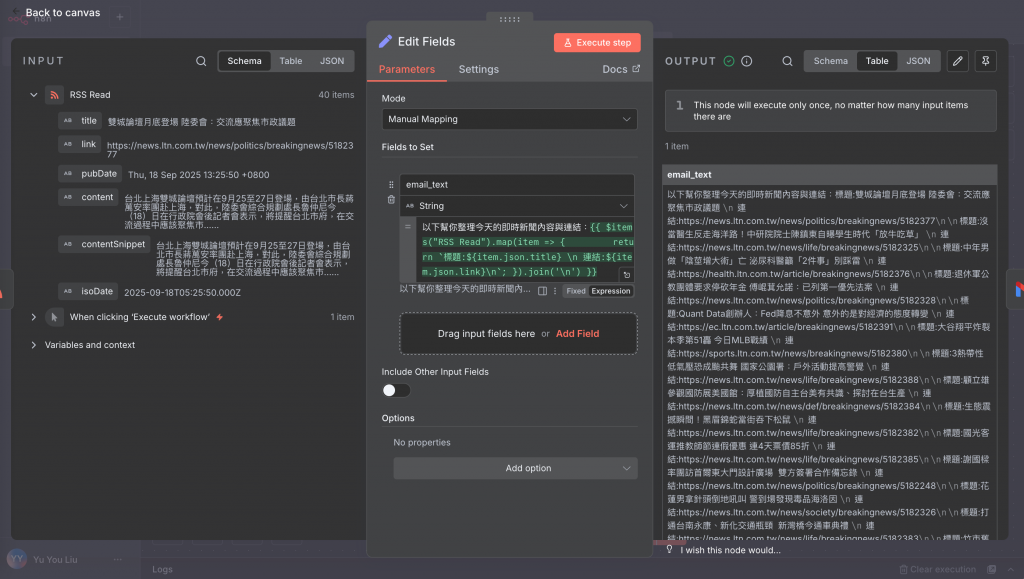Screen dimensions: 1024x579
Task: Open the field options three-dot menu
Action: (555, 291)
